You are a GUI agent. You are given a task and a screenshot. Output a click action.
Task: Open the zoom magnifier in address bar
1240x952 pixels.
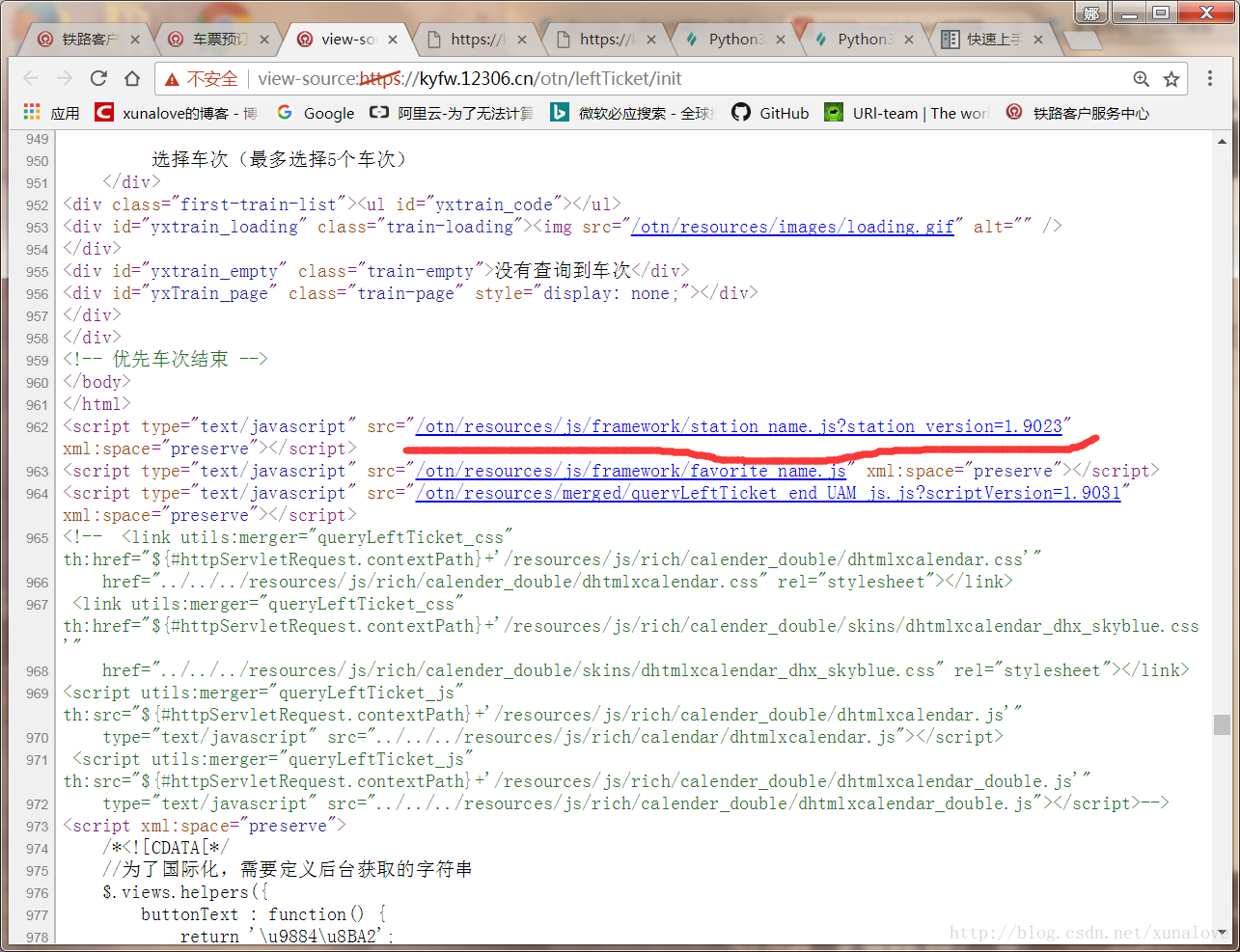1141,79
